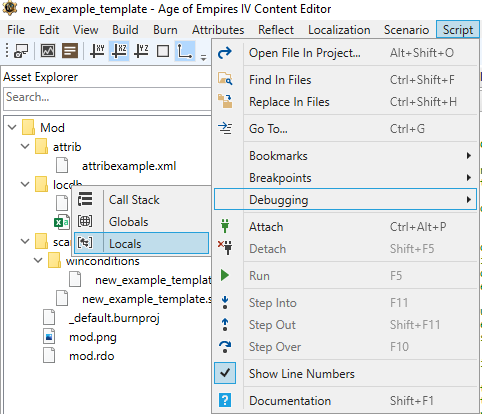Choose Find In Files

(x=345, y=80)
